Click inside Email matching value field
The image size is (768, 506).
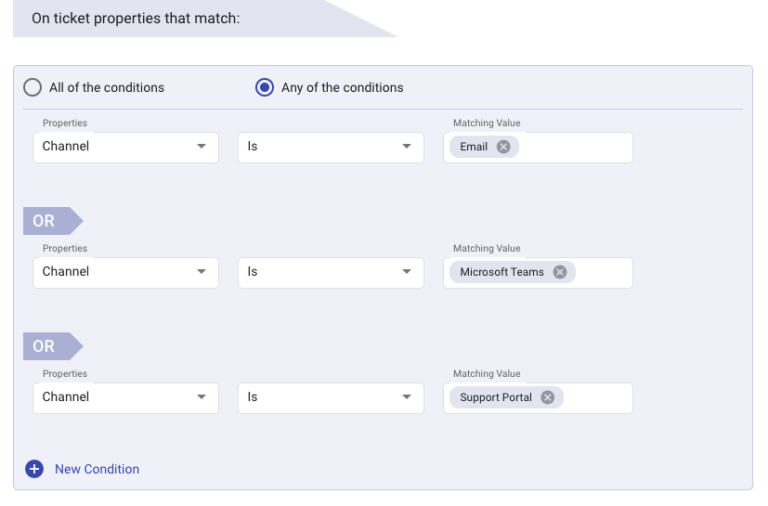click(x=576, y=147)
